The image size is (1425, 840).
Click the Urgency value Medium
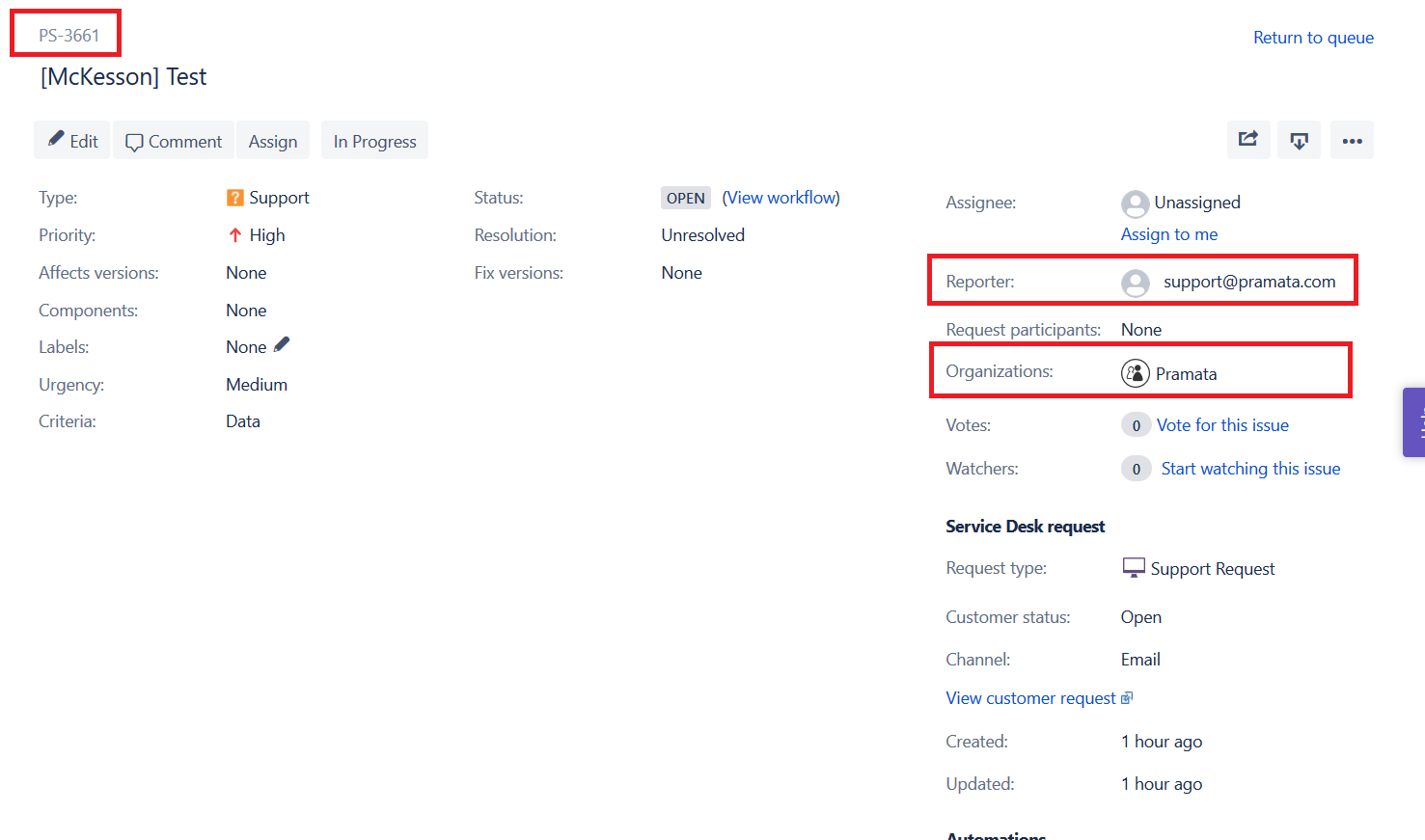coord(257,385)
